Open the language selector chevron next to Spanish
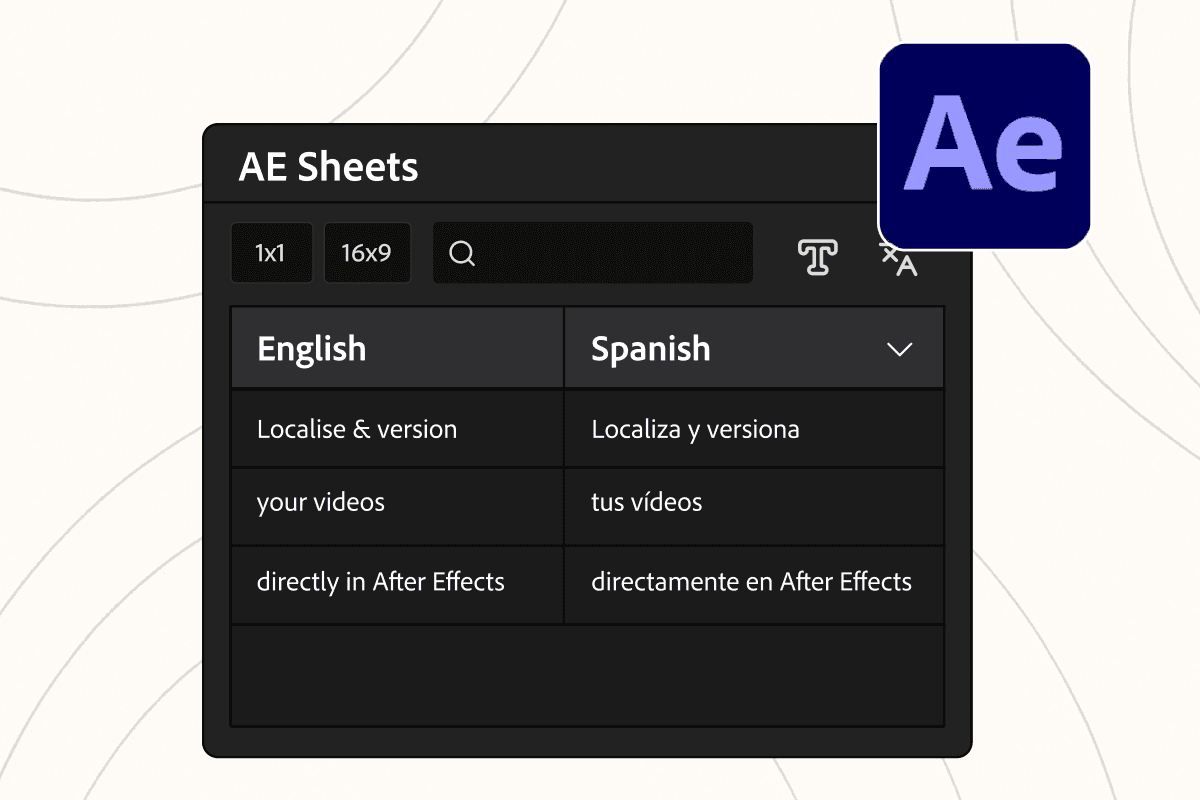This screenshot has height=800, width=1200. (x=898, y=349)
